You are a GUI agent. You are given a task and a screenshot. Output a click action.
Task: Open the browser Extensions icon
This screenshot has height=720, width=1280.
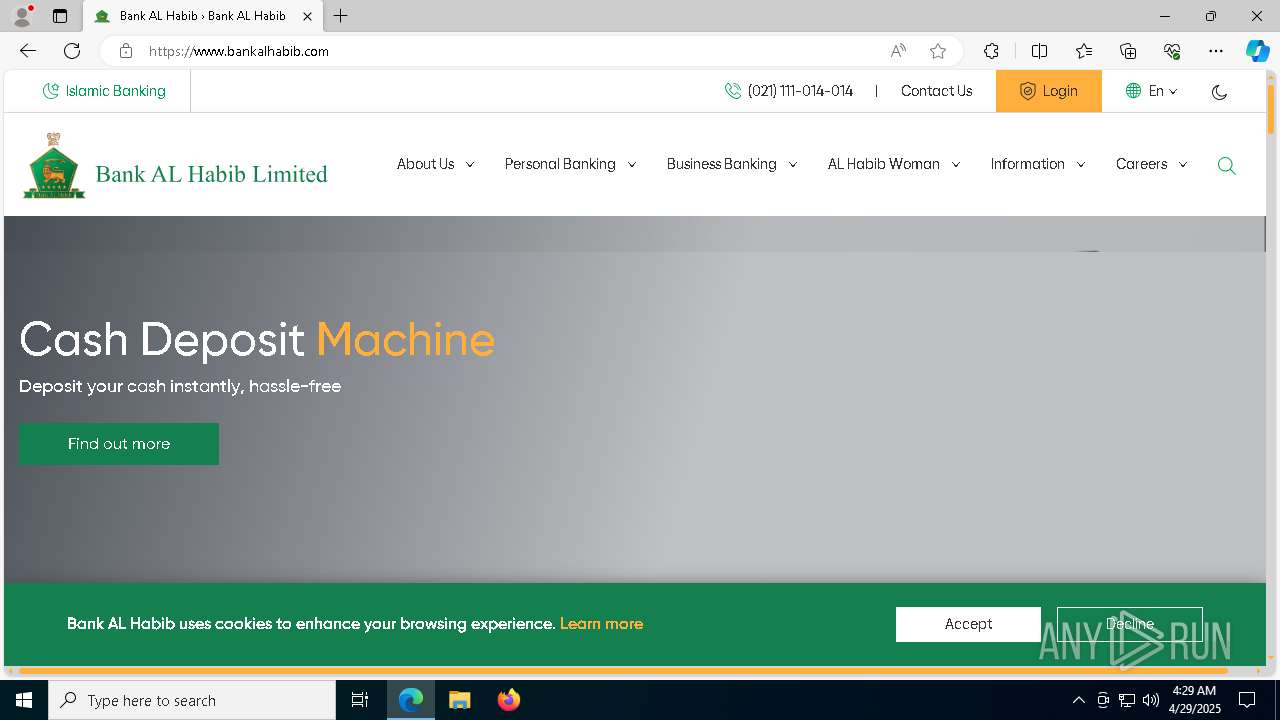[x=991, y=51]
